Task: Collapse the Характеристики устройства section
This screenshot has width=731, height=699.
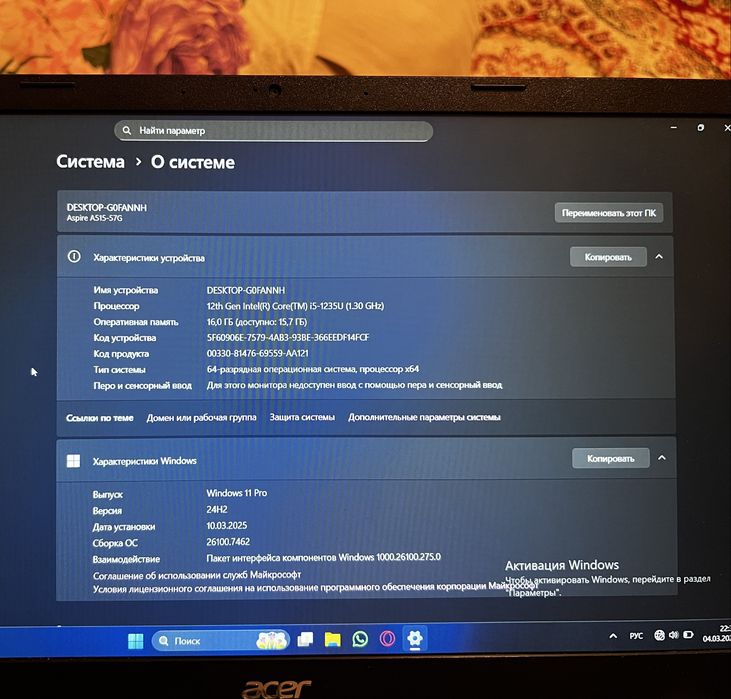Action: coord(659,256)
